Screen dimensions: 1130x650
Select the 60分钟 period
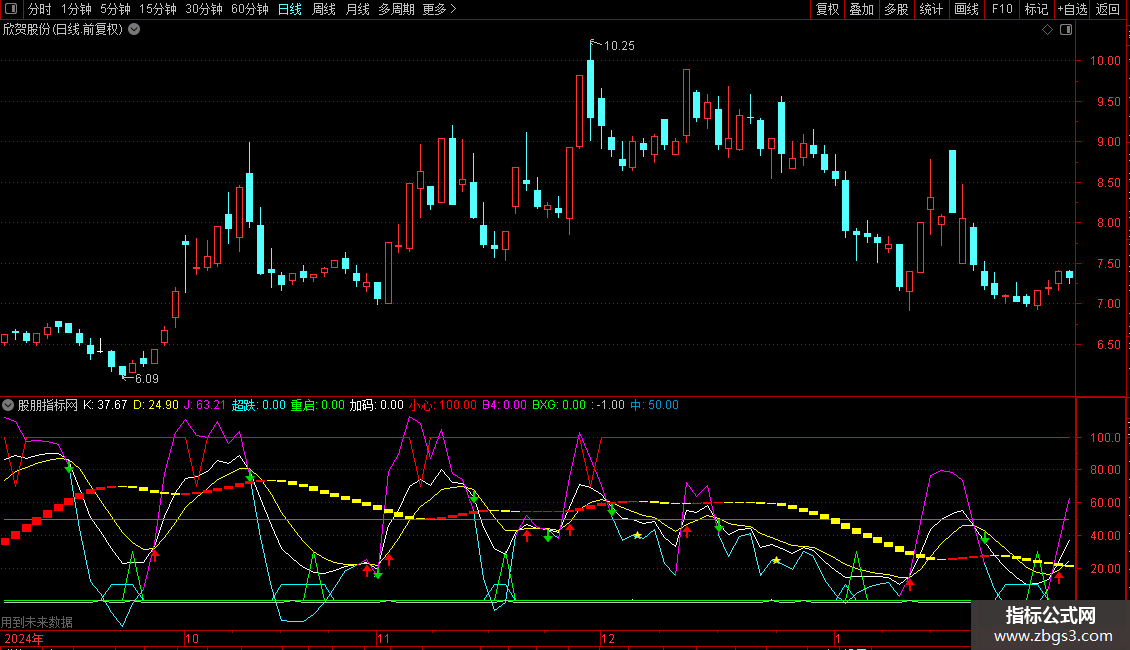click(x=250, y=9)
